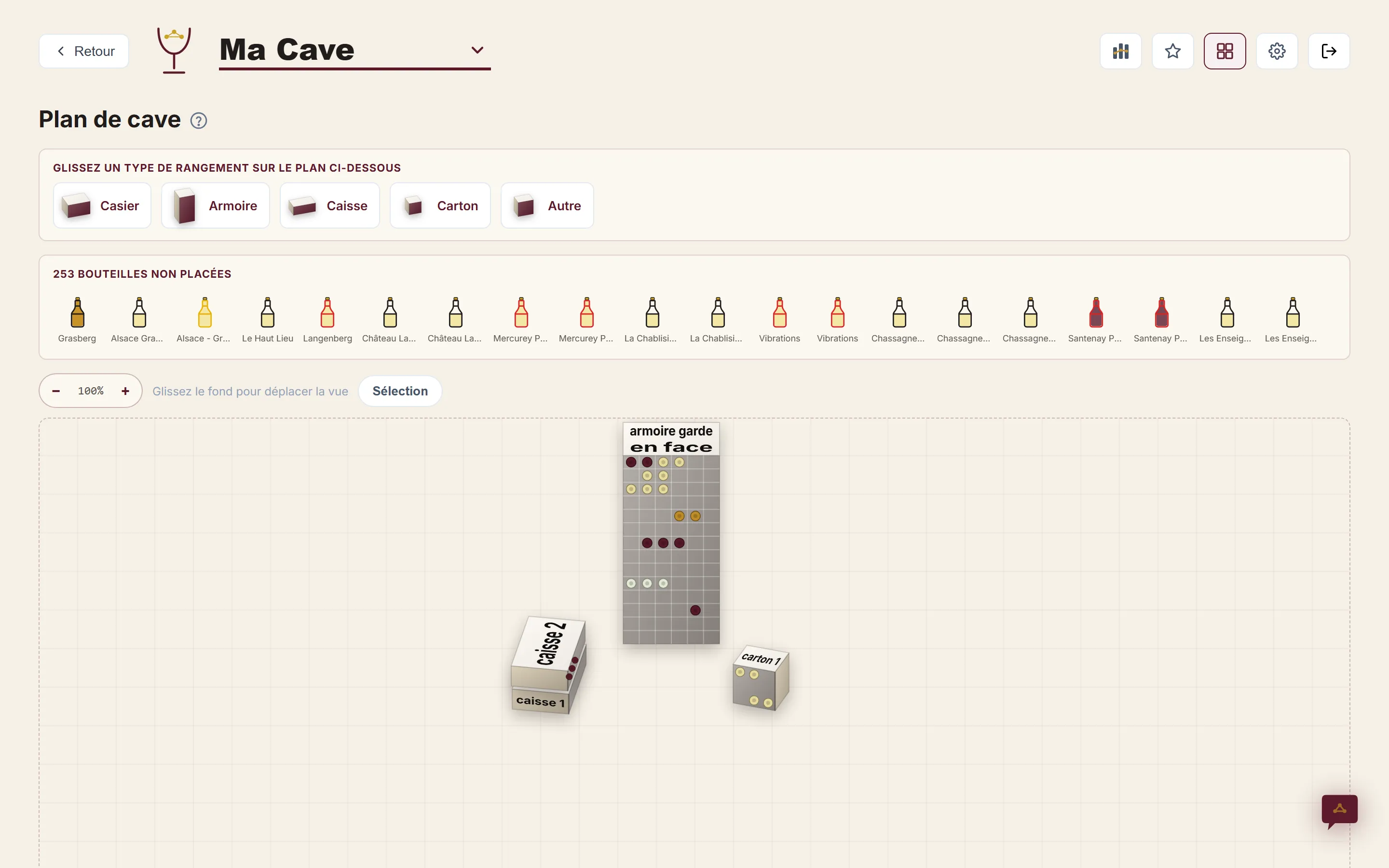Select the first Les Enseig... bottle

click(x=1226, y=320)
